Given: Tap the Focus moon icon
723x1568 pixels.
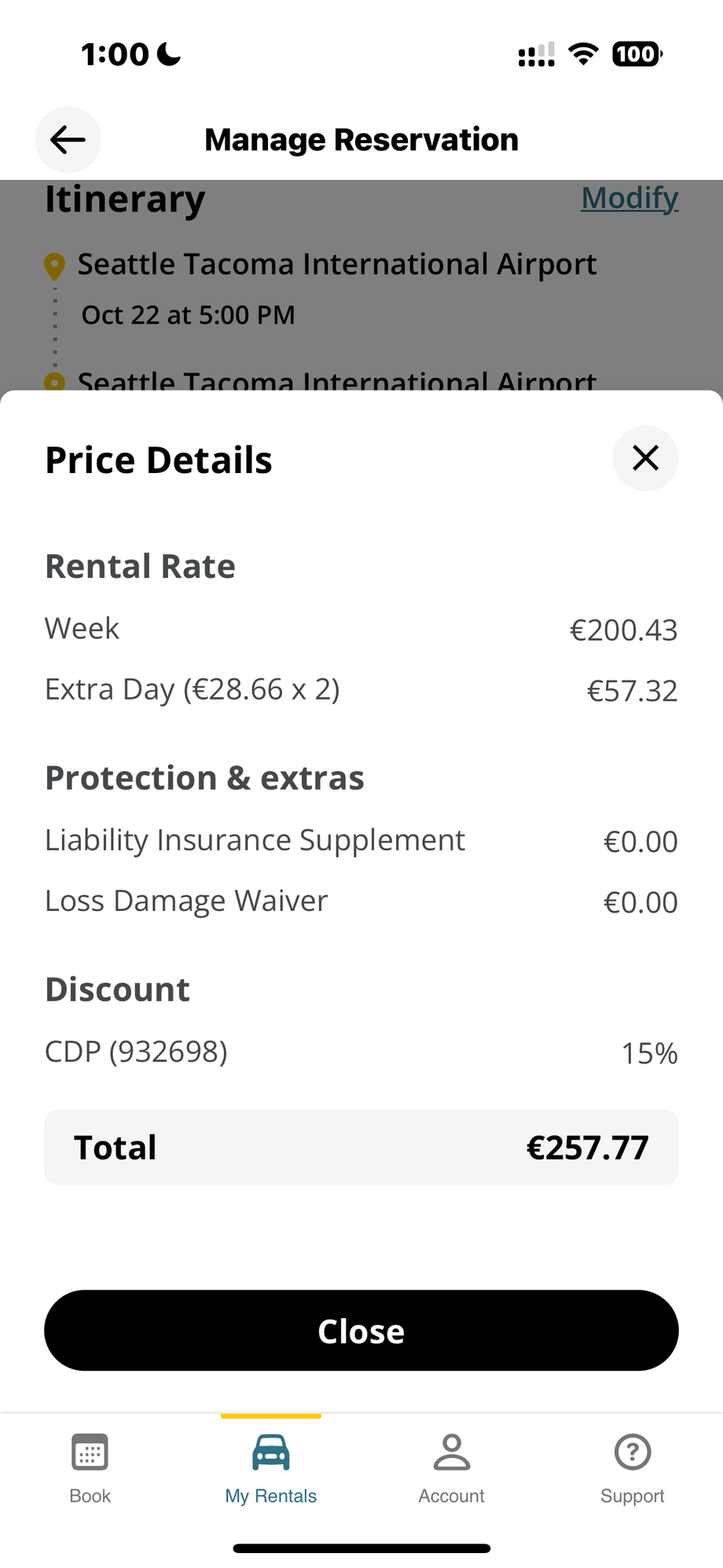Looking at the screenshot, I should (x=169, y=54).
